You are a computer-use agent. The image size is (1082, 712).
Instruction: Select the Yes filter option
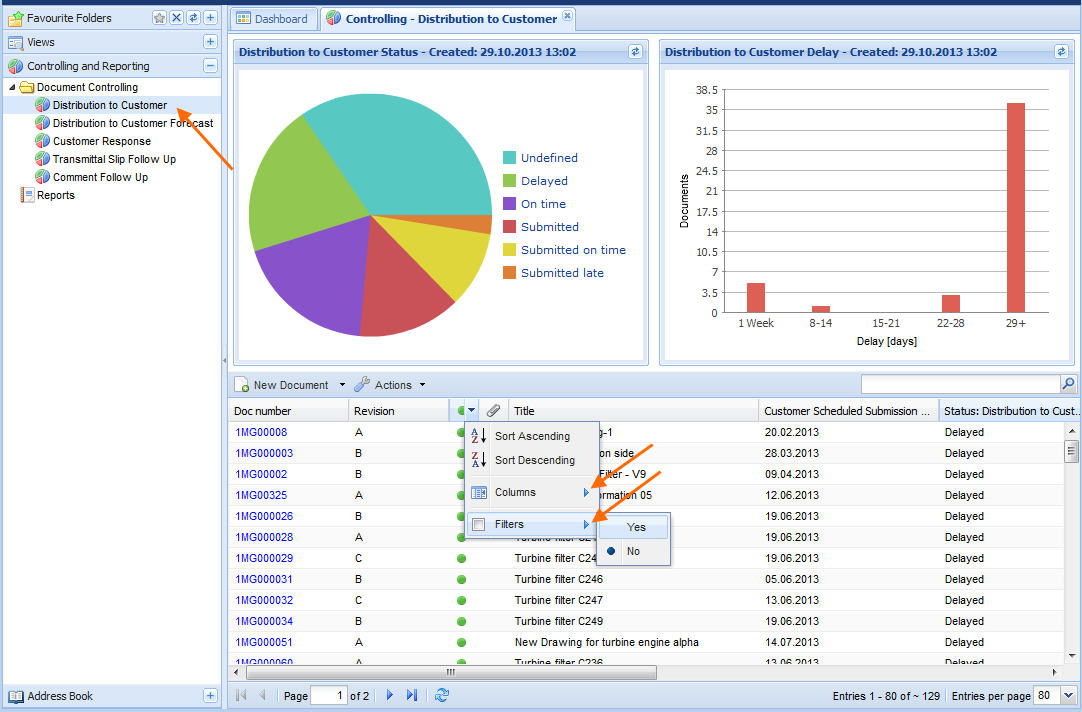636,527
